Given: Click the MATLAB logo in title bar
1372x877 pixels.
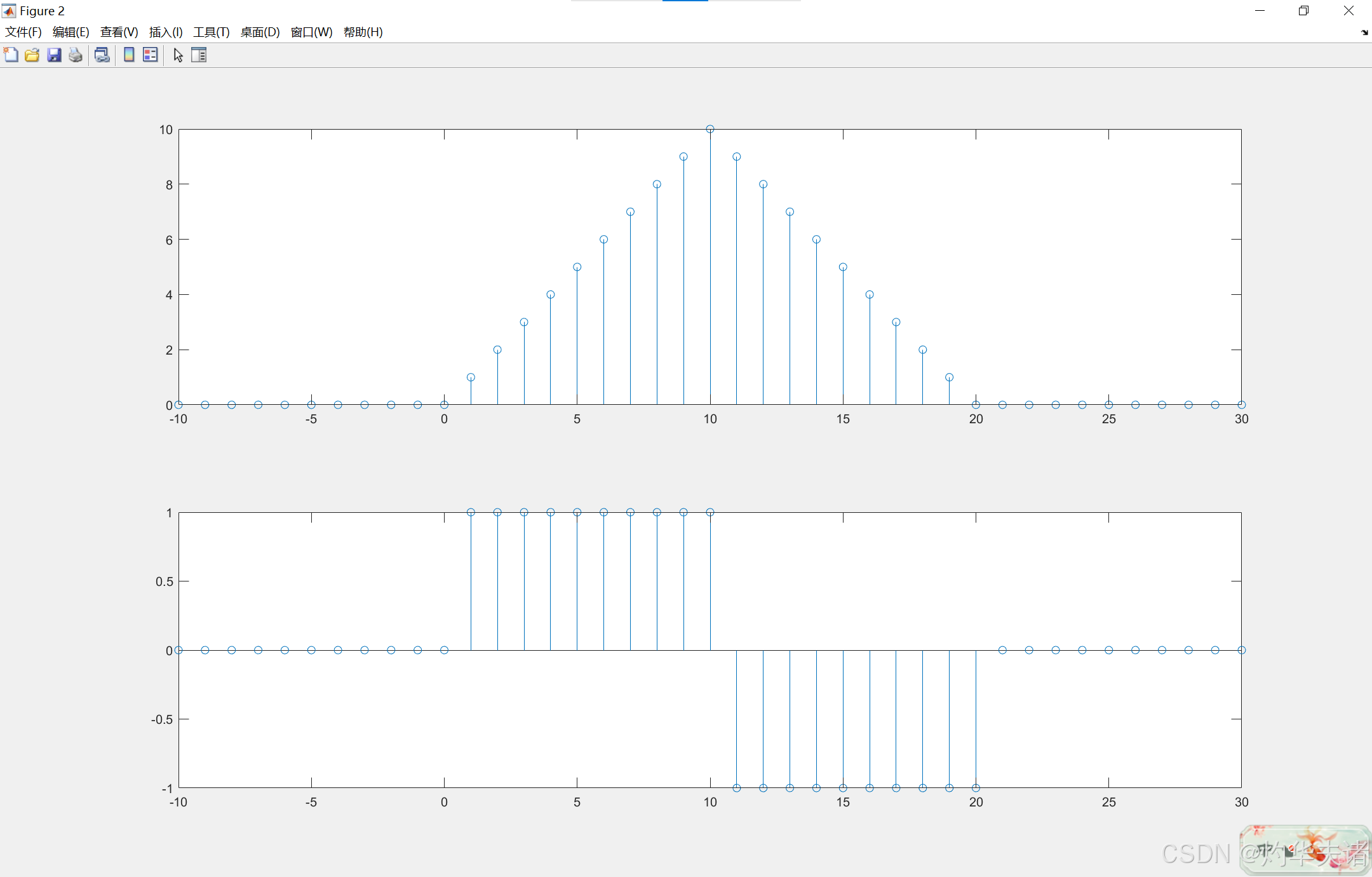Looking at the screenshot, I should [x=9, y=11].
